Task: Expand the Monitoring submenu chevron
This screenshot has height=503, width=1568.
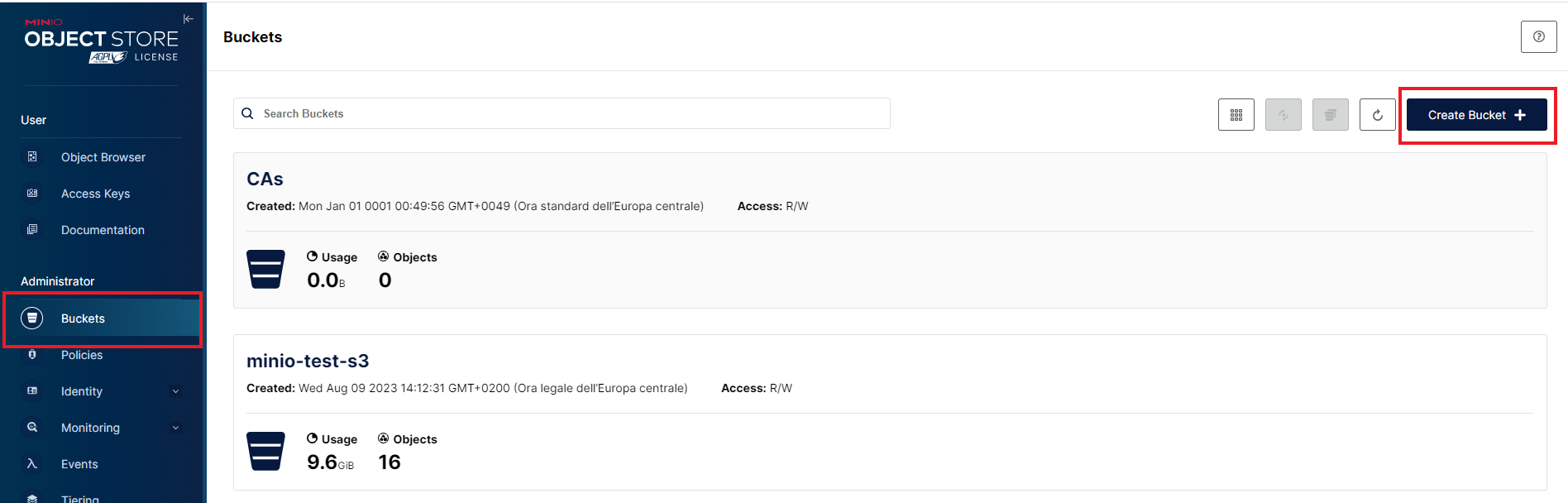Action: 175,428
